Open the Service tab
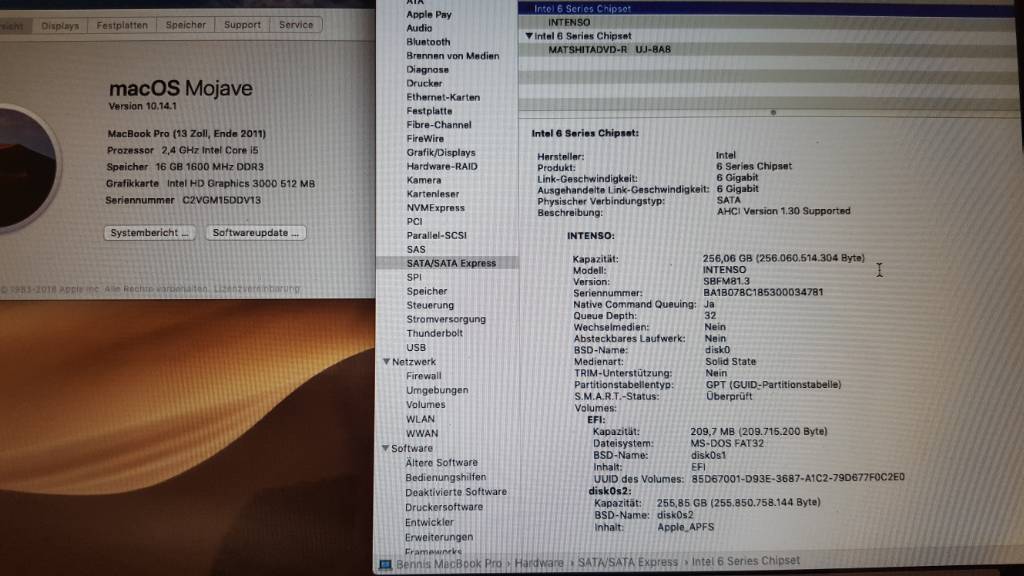The height and width of the screenshot is (576, 1024). pos(296,25)
